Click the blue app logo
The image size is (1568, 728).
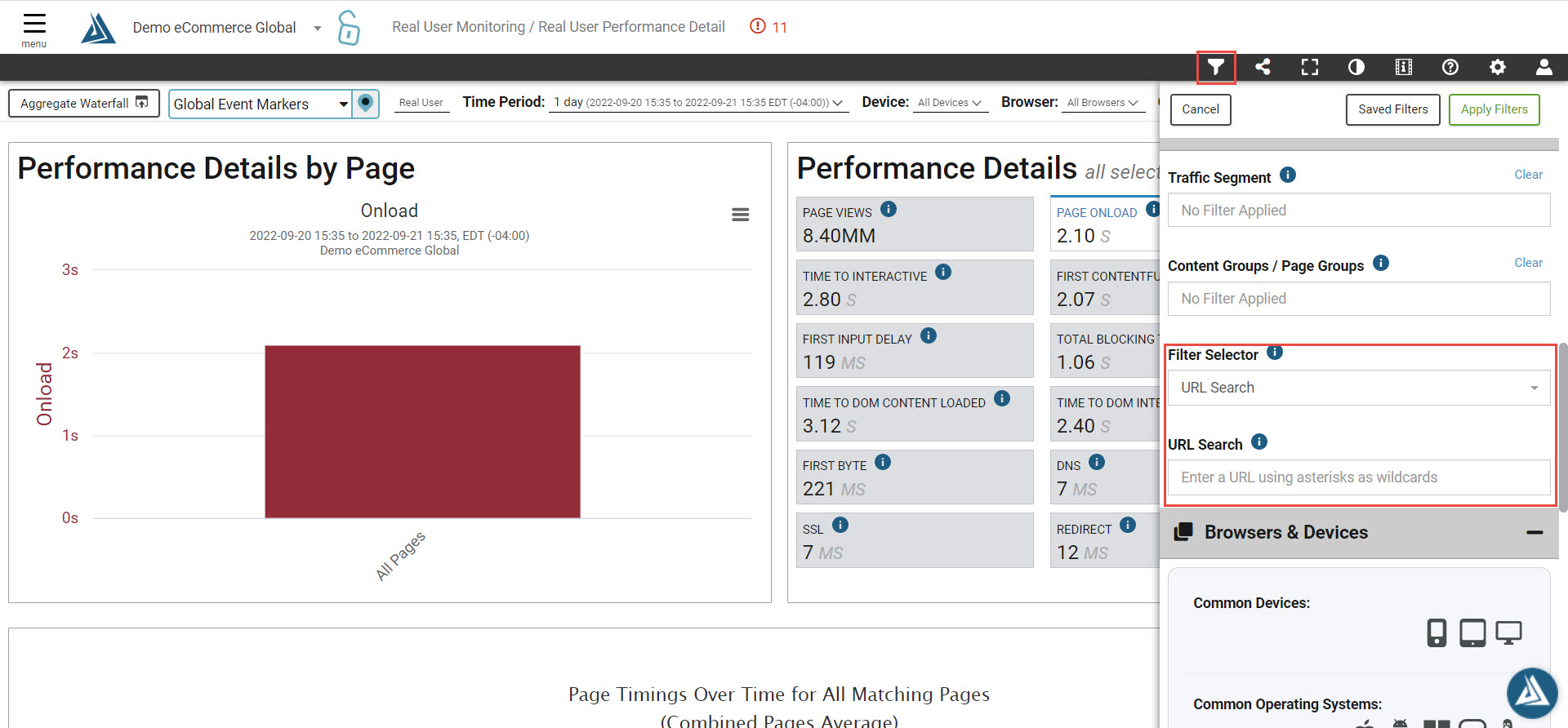[98, 28]
